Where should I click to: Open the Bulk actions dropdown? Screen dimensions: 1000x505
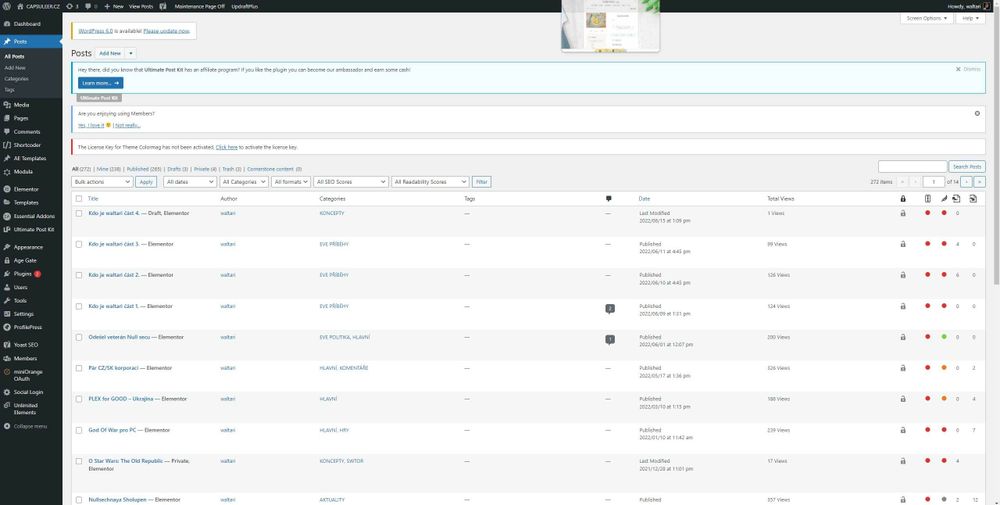coord(101,182)
